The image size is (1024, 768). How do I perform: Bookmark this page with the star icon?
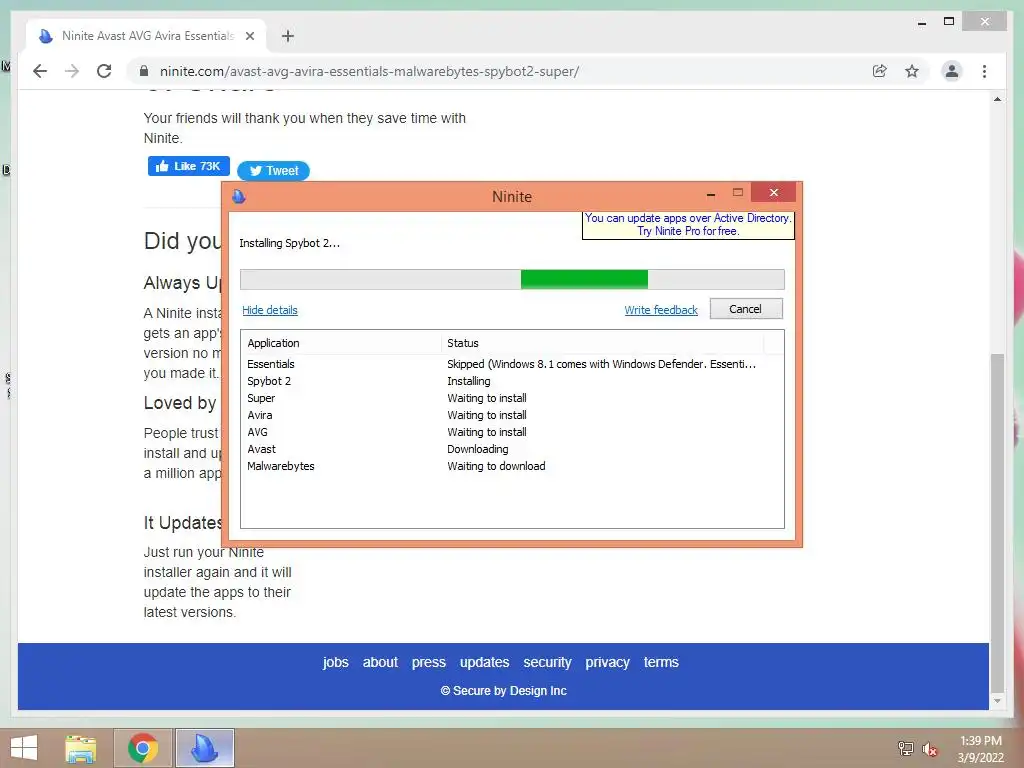[x=912, y=71]
